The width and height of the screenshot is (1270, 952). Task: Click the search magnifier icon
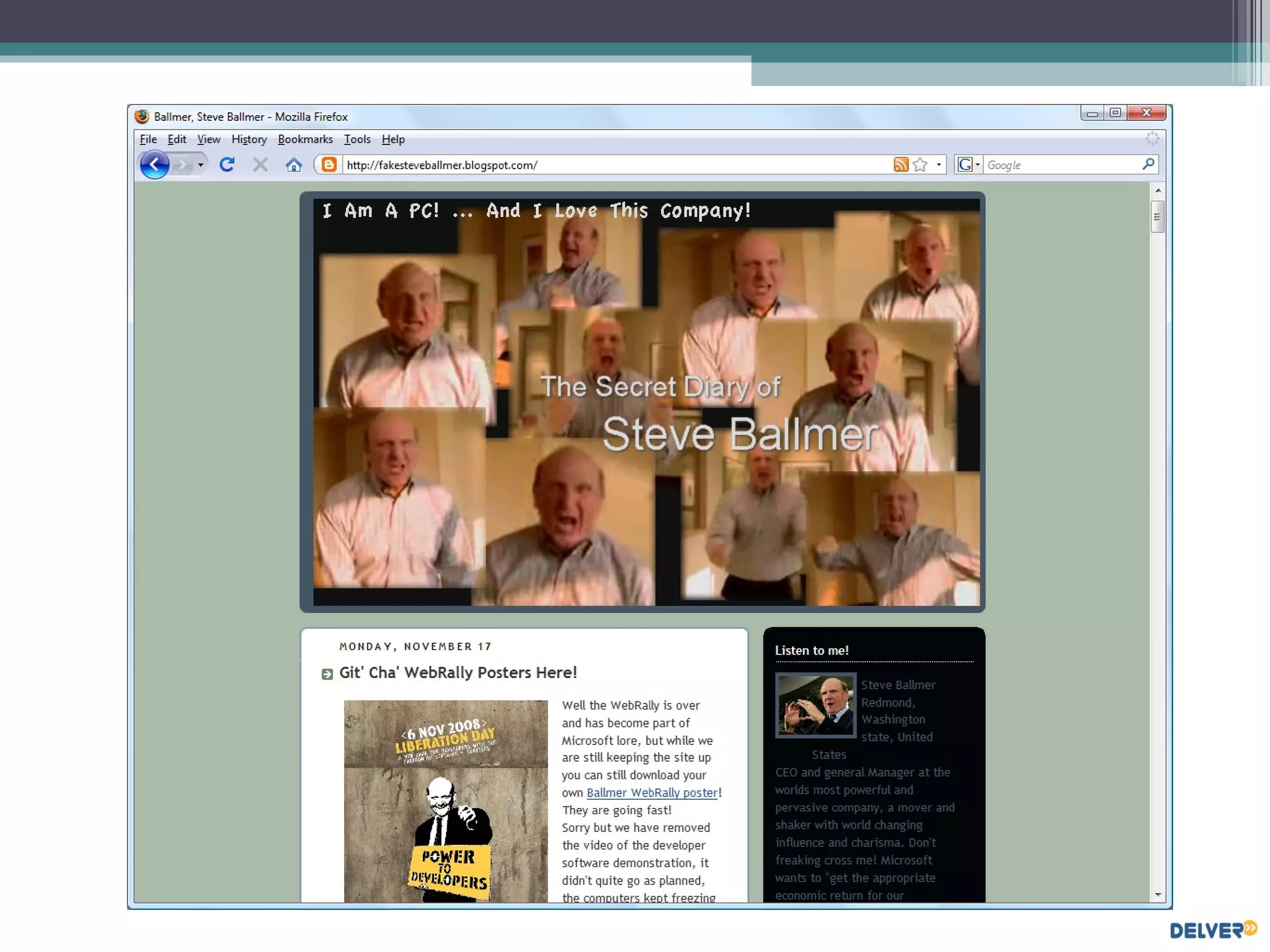click(x=1148, y=164)
